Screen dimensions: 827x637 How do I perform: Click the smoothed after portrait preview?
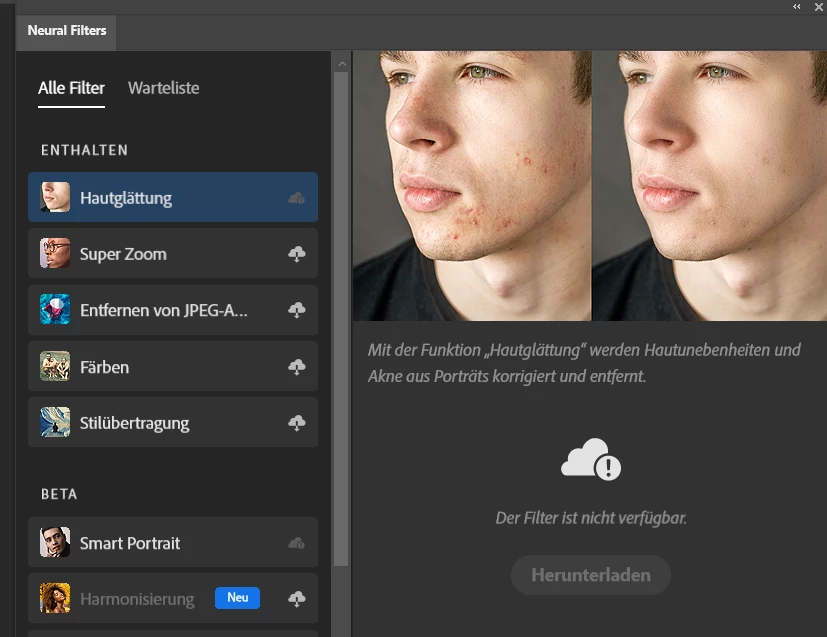(709, 186)
